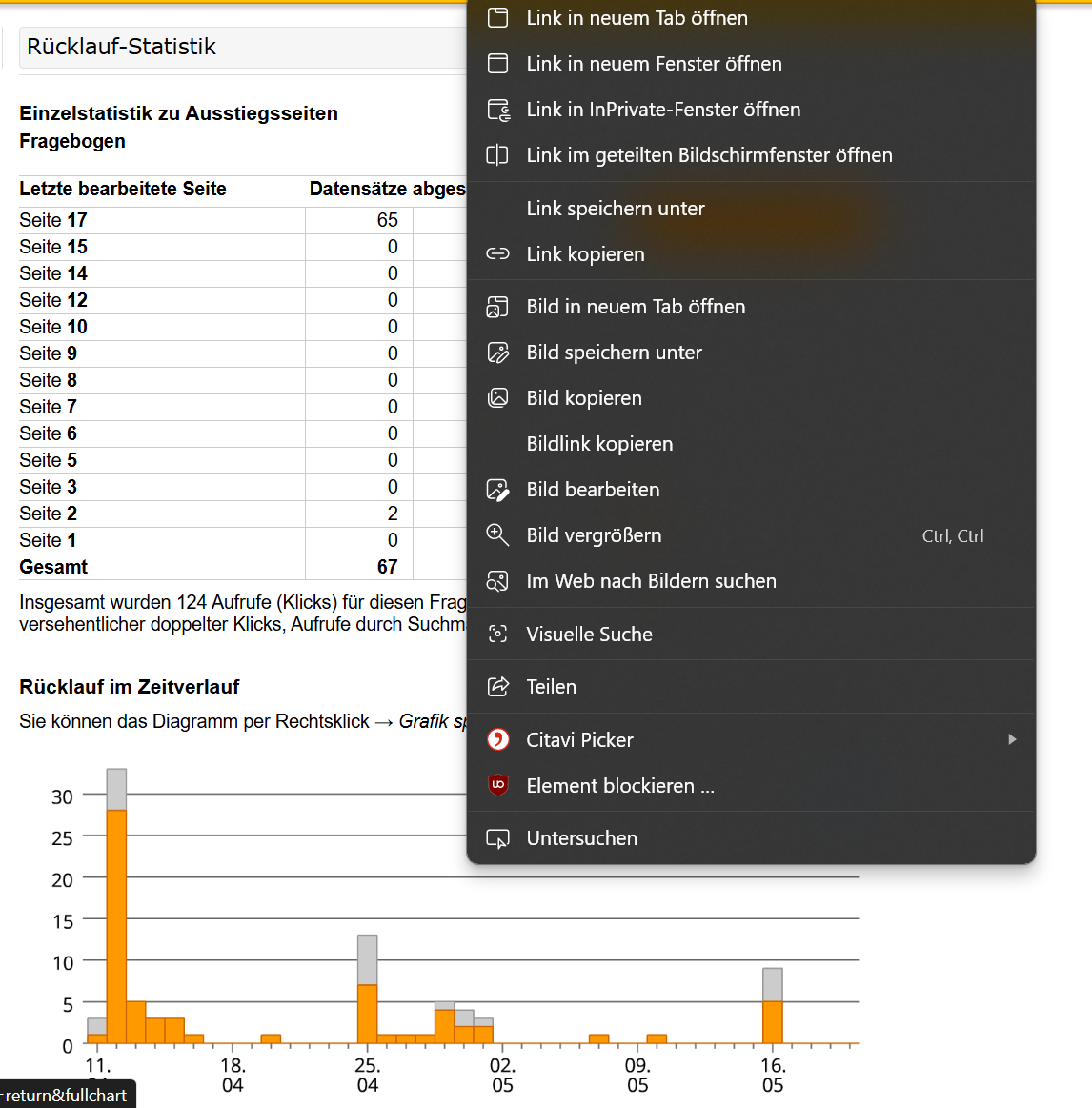
Task: Click the uBlock shield icon 'Element blockieren'
Action: coord(497,785)
